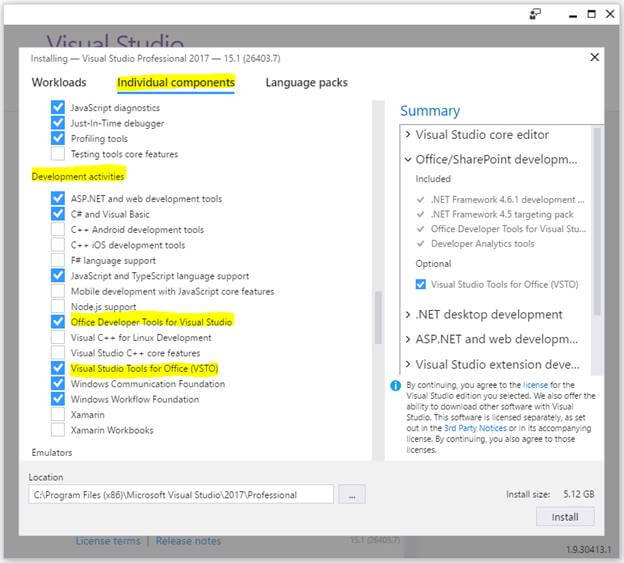624x563 pixels.
Task: Click the install Location path field
Action: pos(181,495)
